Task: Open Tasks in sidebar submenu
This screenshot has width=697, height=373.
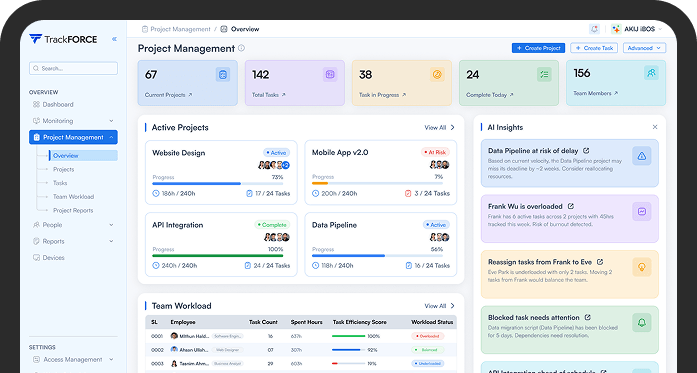Action: pos(60,183)
